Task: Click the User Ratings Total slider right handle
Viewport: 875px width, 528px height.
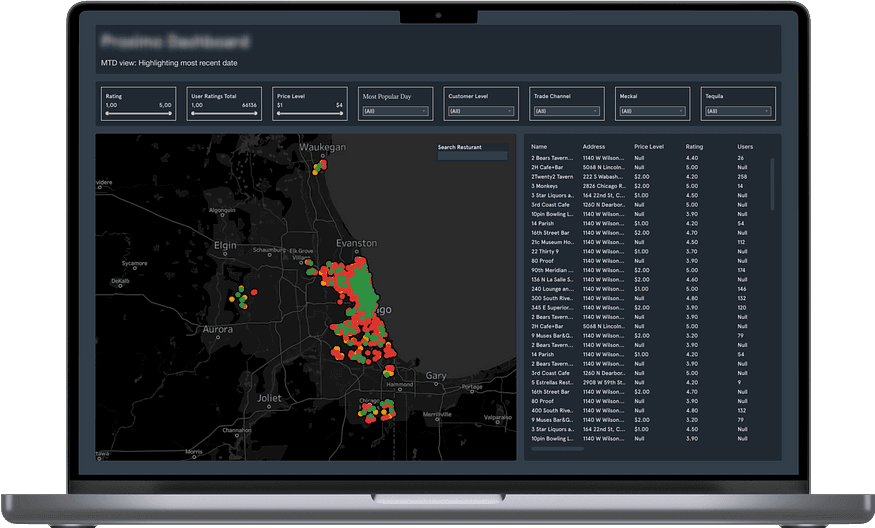Action: [256, 113]
